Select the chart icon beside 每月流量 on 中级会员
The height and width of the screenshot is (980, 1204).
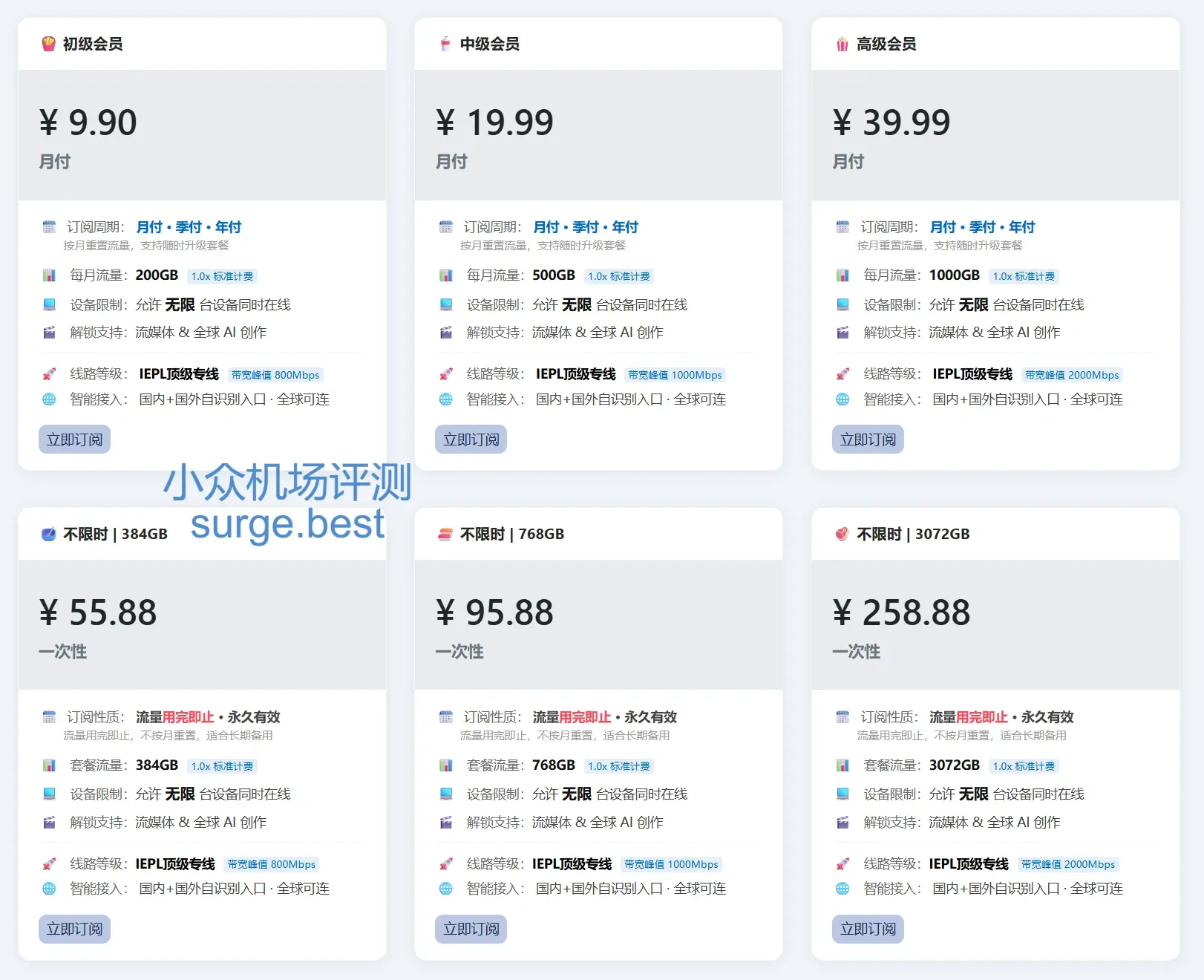[446, 275]
